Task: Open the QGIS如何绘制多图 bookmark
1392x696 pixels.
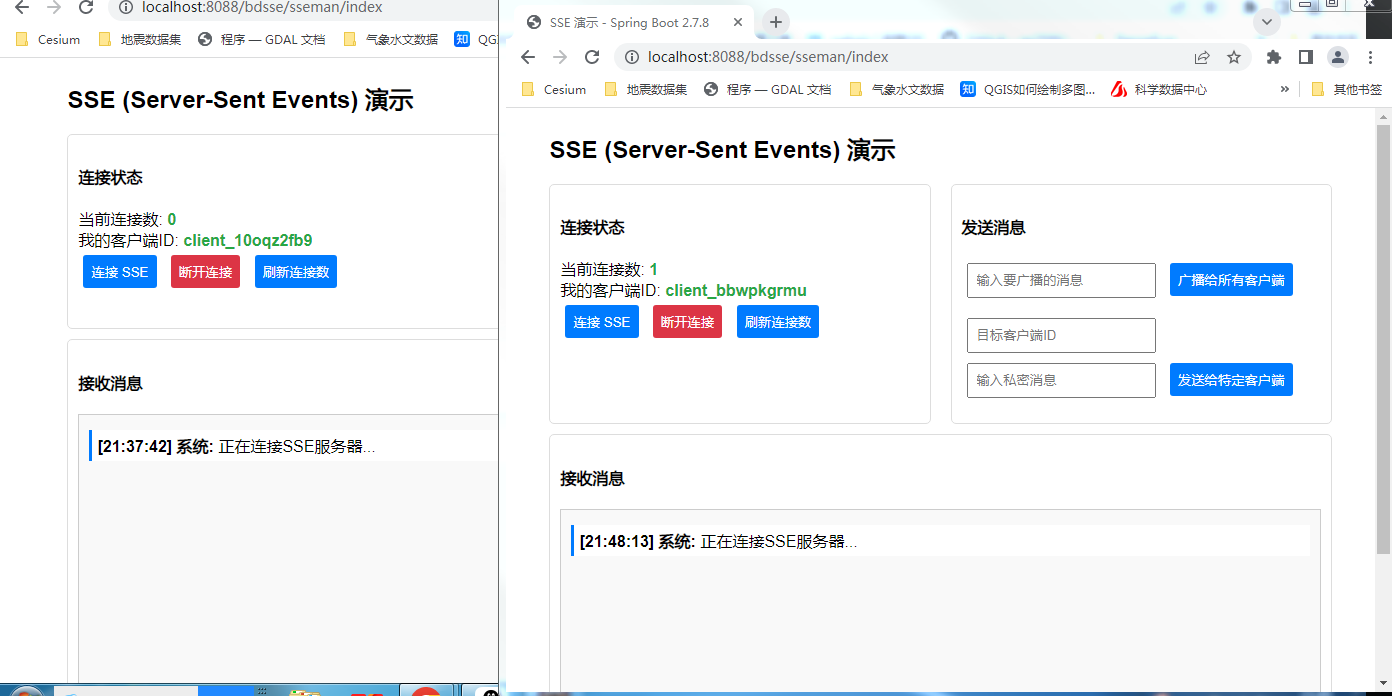Action: point(1028,89)
